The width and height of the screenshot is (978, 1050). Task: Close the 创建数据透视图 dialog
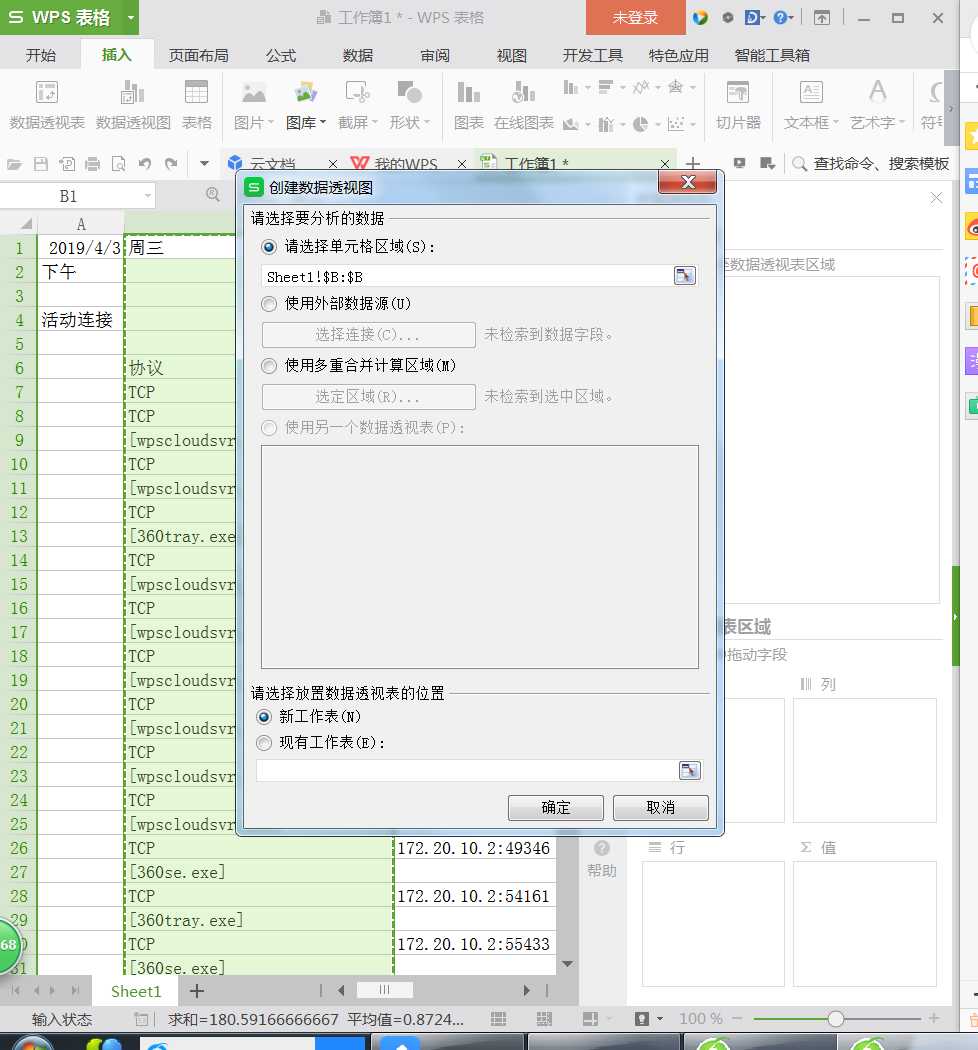click(x=687, y=182)
